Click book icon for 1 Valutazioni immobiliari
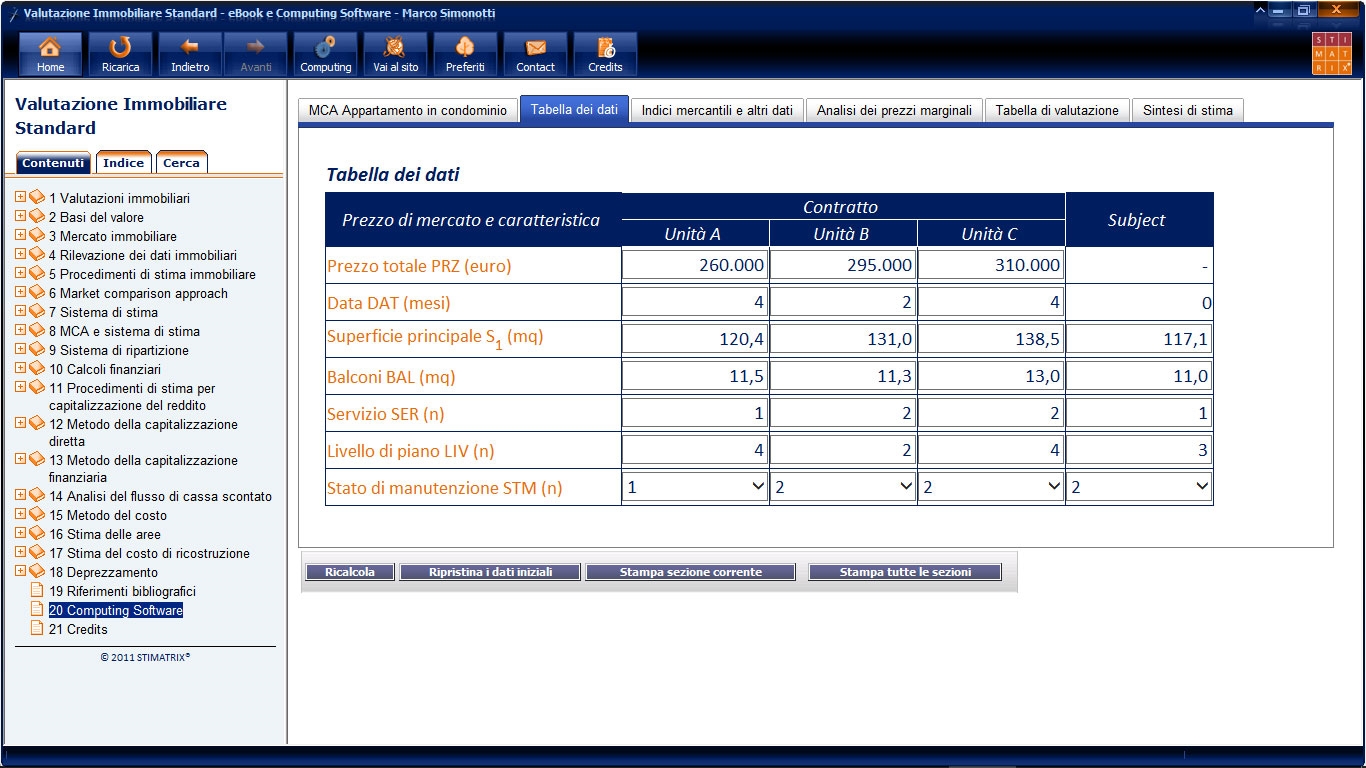The height and width of the screenshot is (768, 1366). click(37, 198)
